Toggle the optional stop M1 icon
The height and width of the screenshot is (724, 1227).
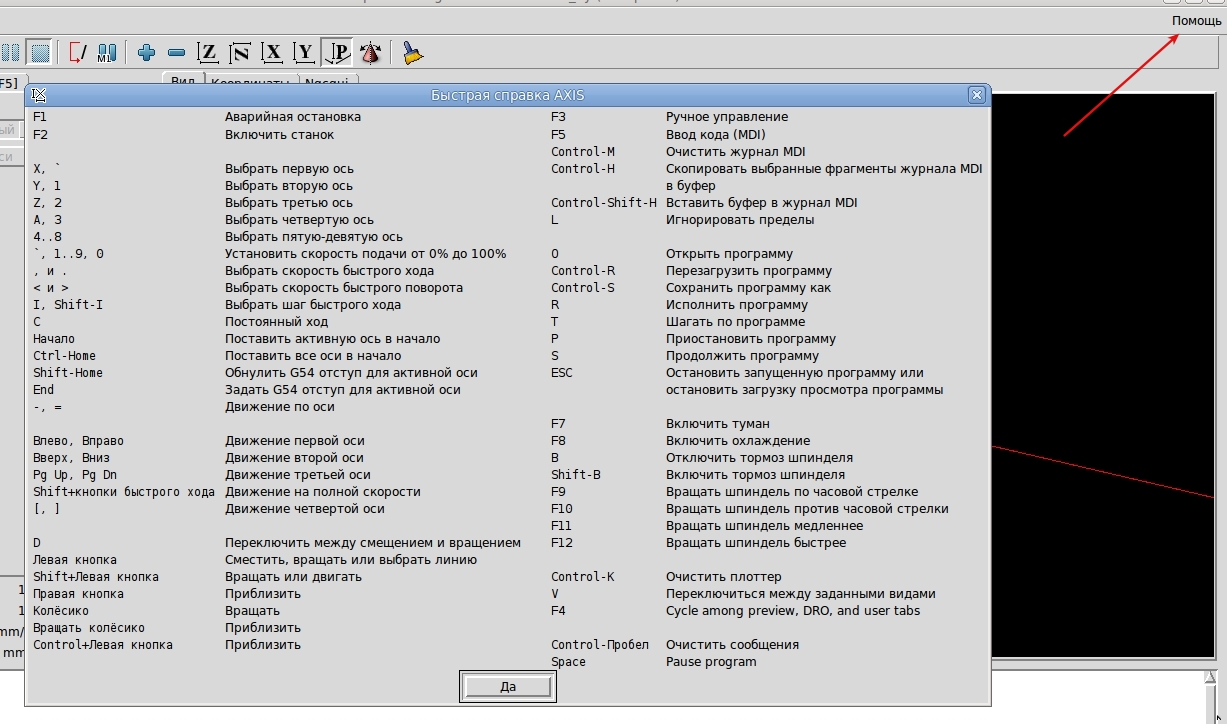[107, 53]
